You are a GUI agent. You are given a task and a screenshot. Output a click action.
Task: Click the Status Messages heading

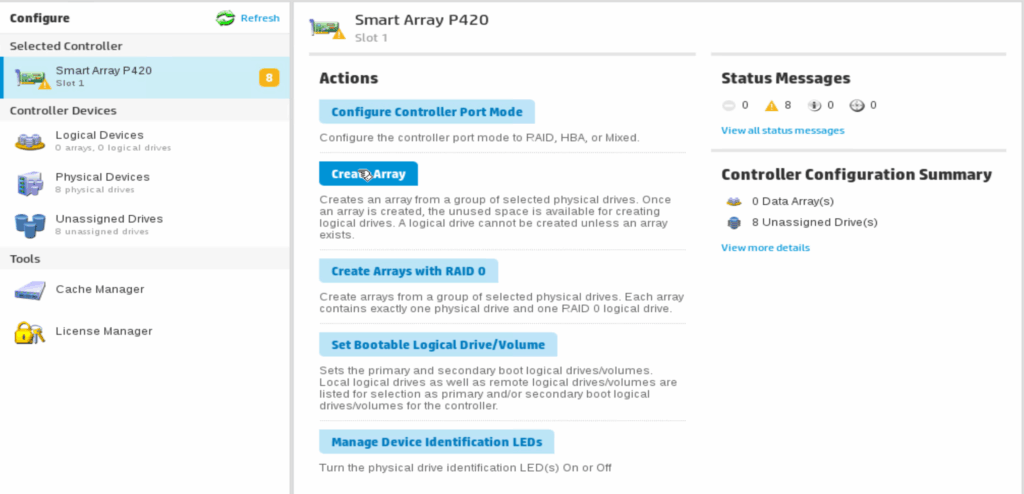(x=786, y=78)
